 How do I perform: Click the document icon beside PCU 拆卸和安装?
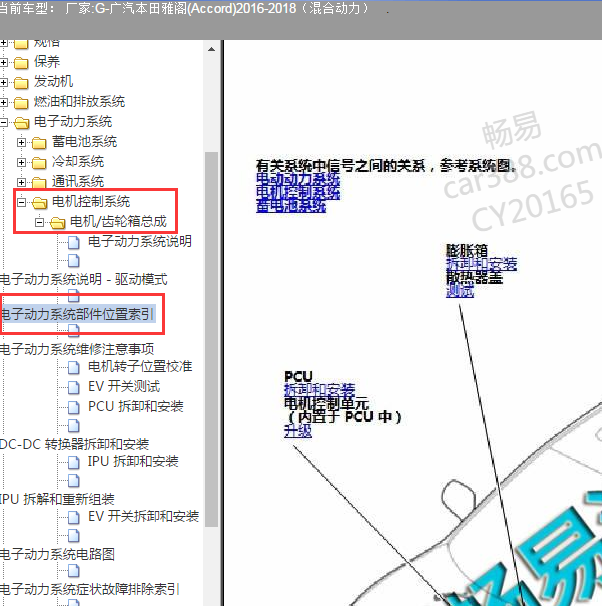coord(74,407)
